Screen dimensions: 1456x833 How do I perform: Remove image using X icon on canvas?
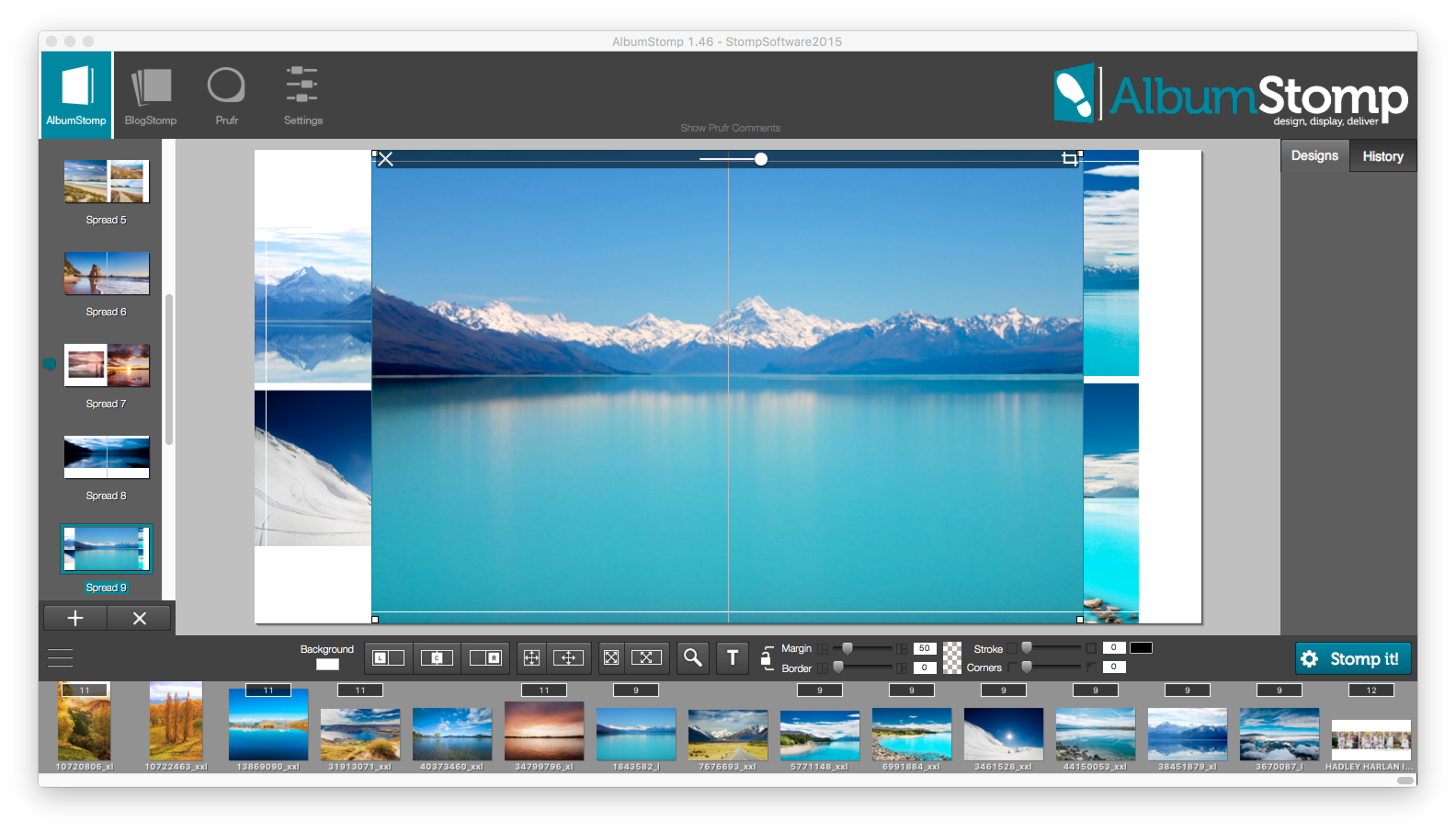386,159
